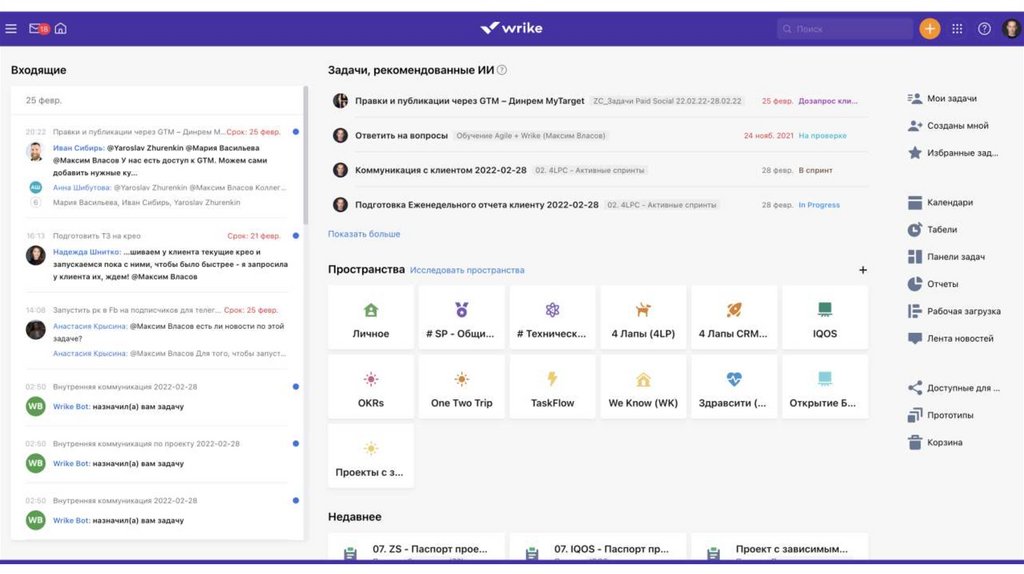
Task: Open the Проекты с з... space
Action: tap(371, 456)
